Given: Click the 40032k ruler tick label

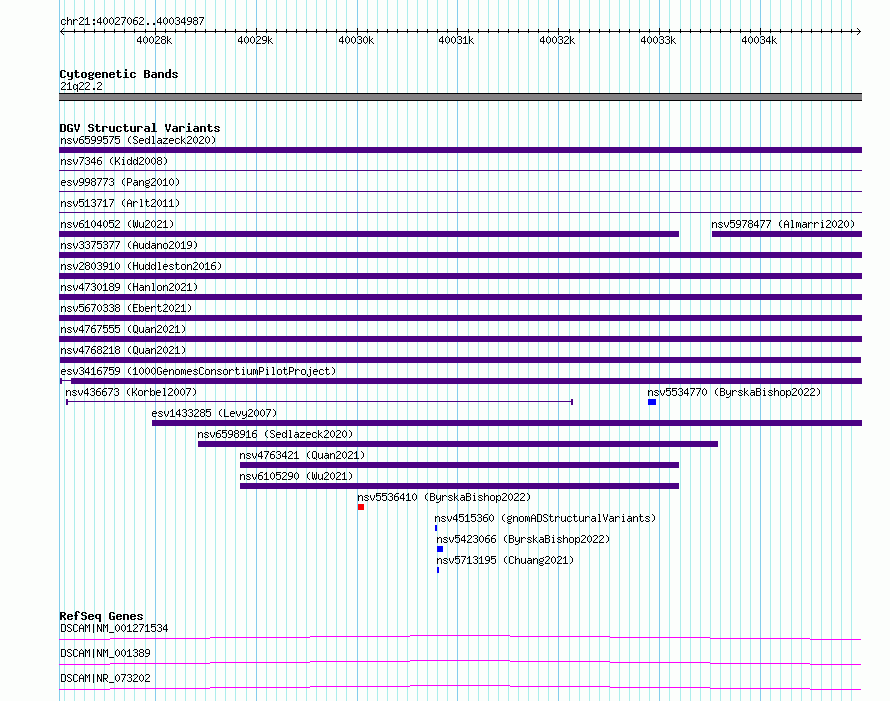Looking at the screenshot, I should coord(557,40).
